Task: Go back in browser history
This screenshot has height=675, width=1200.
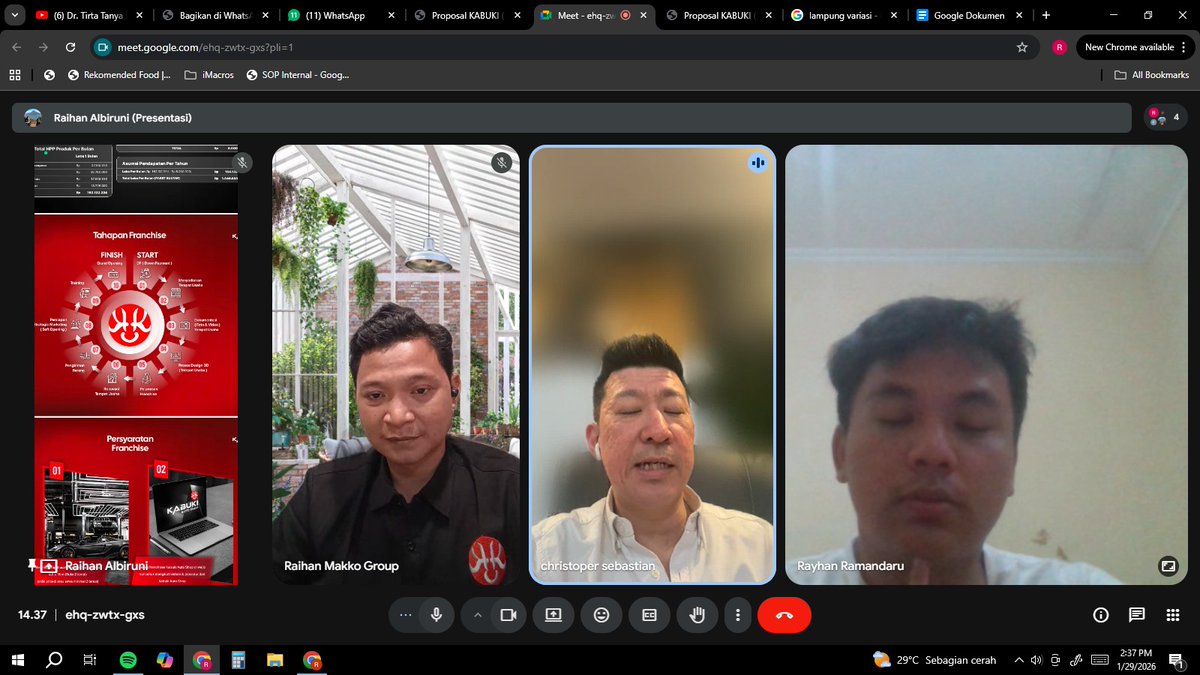Action: (16, 47)
